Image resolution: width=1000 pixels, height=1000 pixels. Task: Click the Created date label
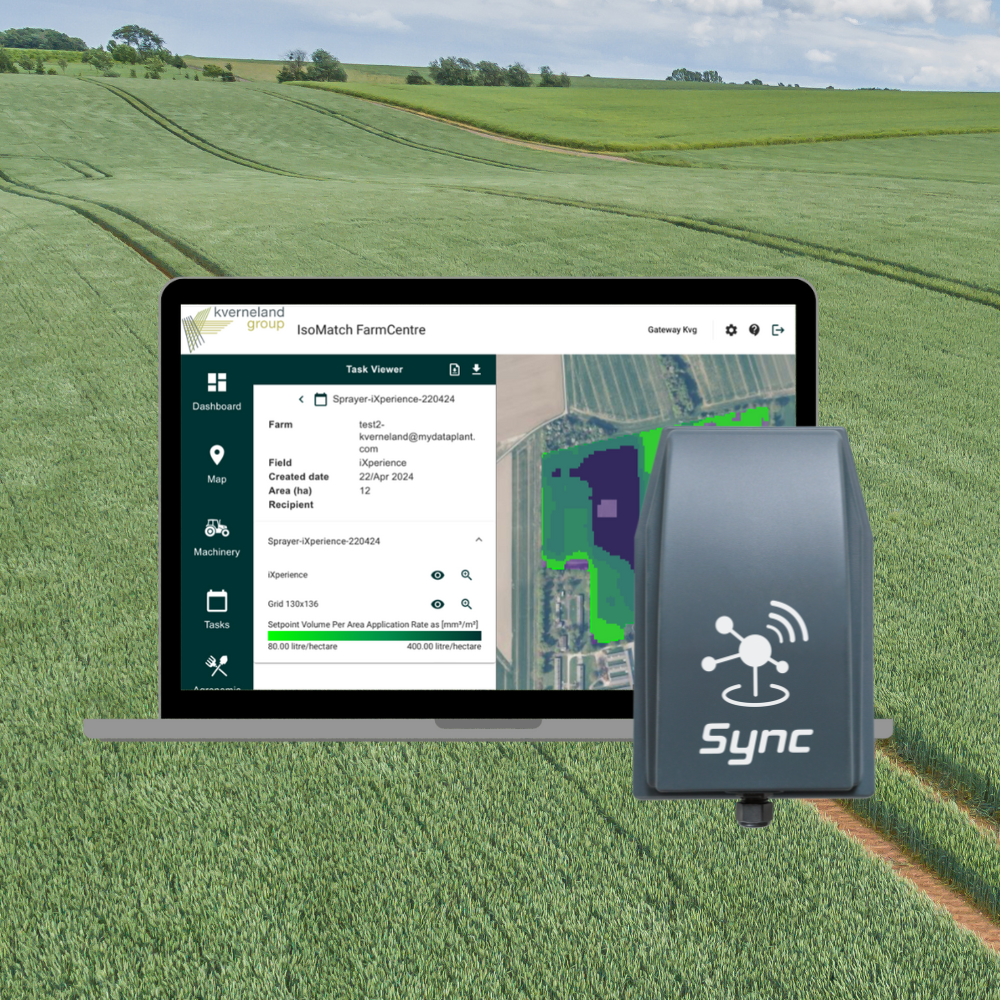click(x=298, y=476)
